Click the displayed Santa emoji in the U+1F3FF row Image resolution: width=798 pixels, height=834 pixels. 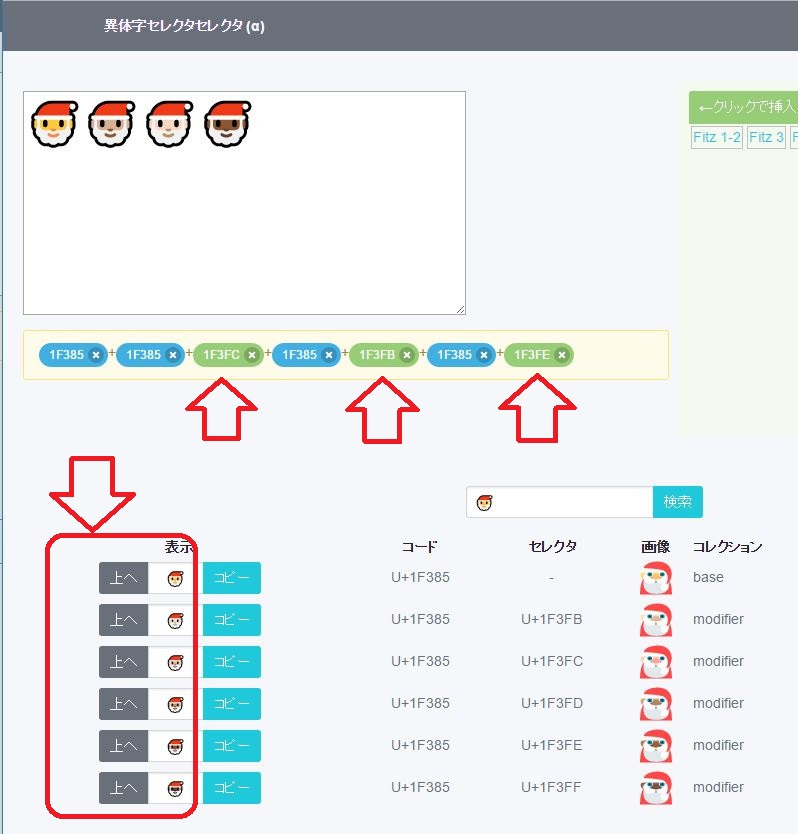176,788
